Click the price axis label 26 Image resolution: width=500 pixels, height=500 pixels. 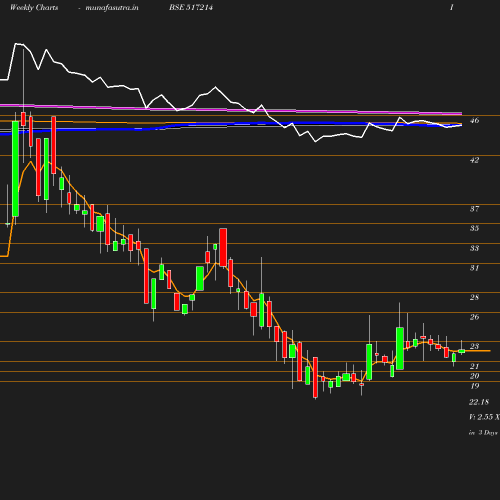(x=474, y=317)
